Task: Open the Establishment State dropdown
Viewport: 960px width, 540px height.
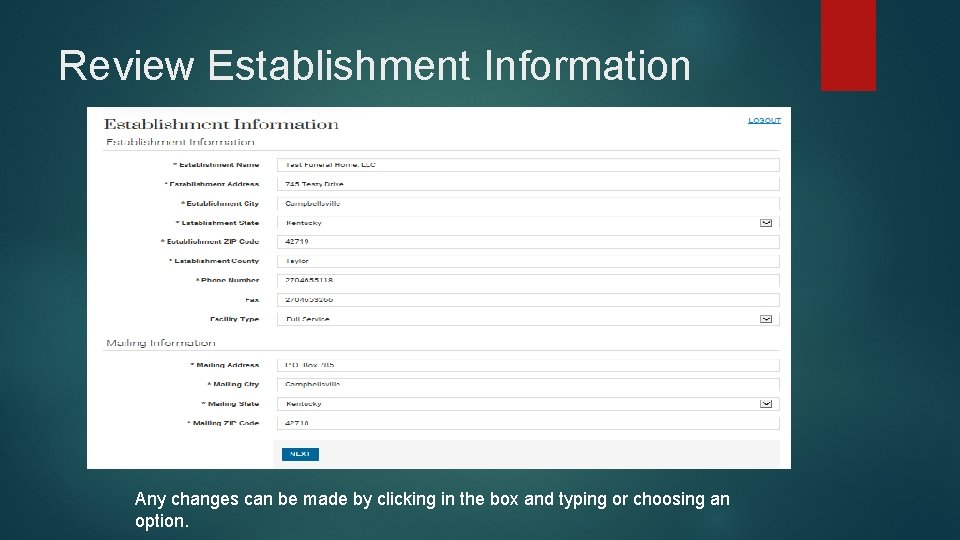Action: tap(528, 223)
